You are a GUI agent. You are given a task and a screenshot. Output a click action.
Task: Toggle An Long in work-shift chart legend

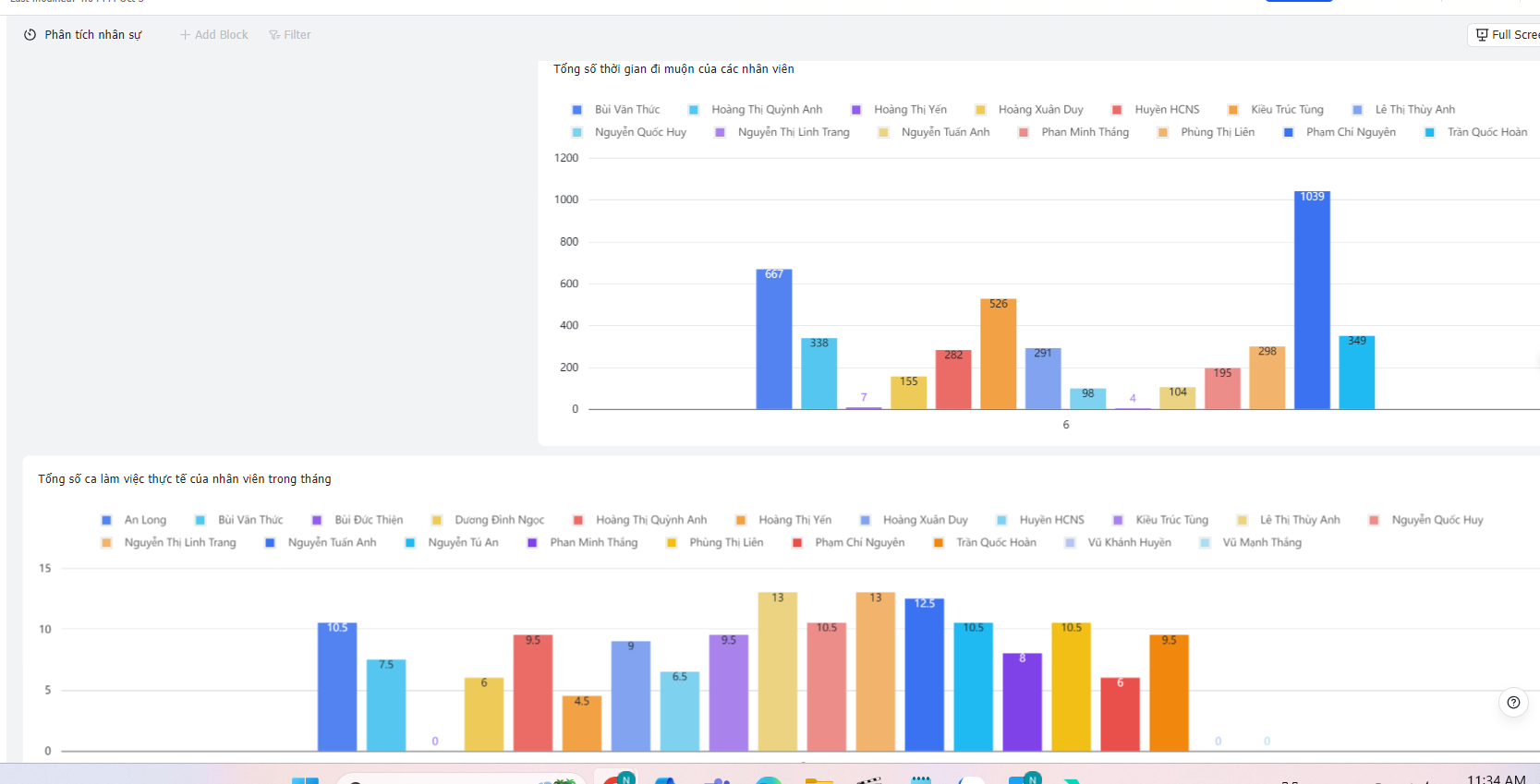point(134,521)
